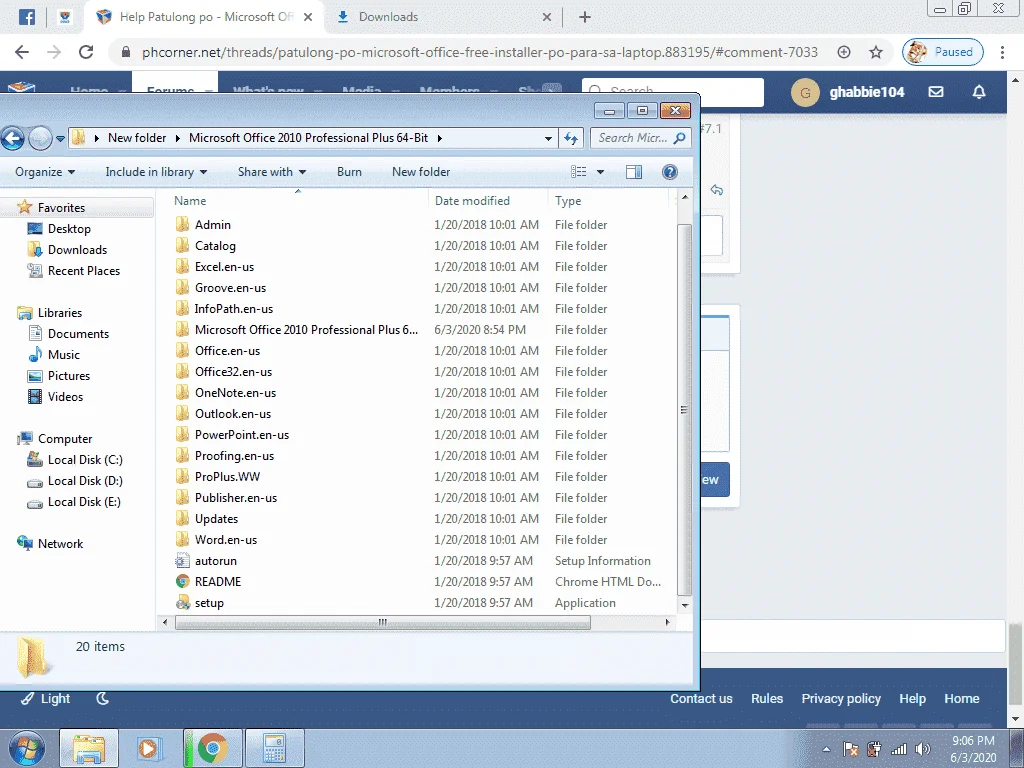
Task: Select the Catalog folder
Action: coord(215,246)
